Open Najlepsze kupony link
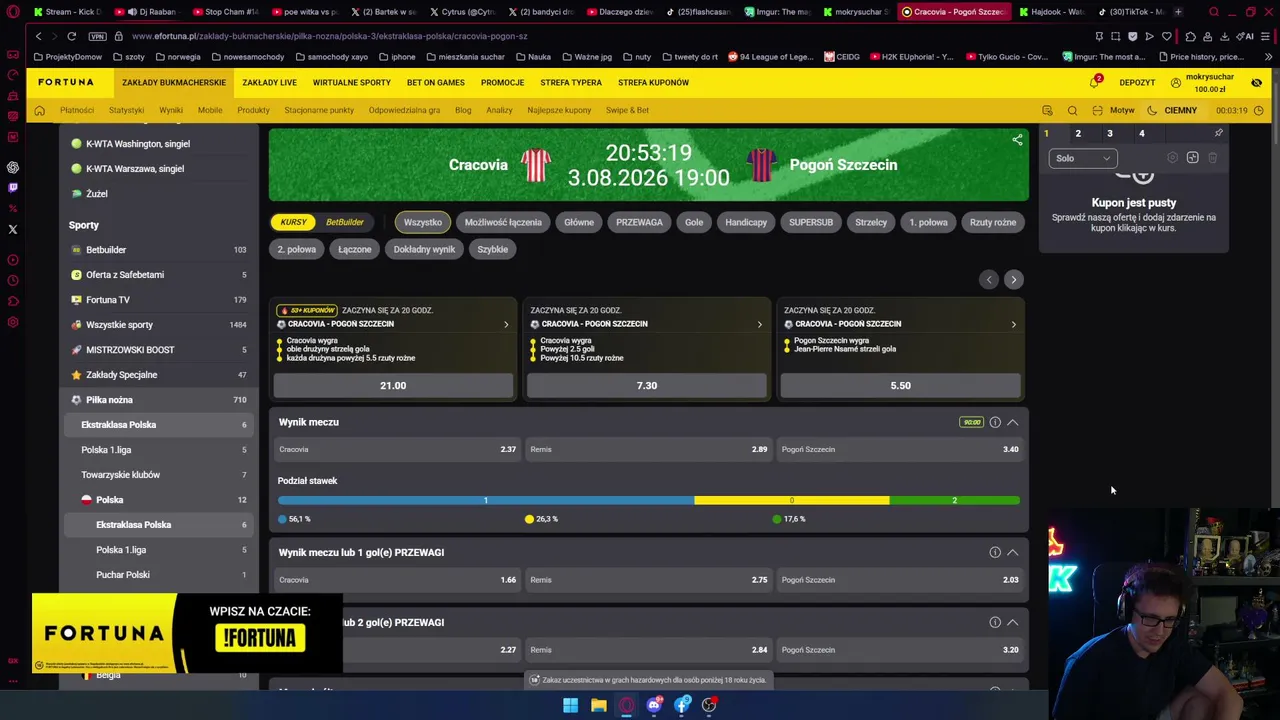 point(559,110)
